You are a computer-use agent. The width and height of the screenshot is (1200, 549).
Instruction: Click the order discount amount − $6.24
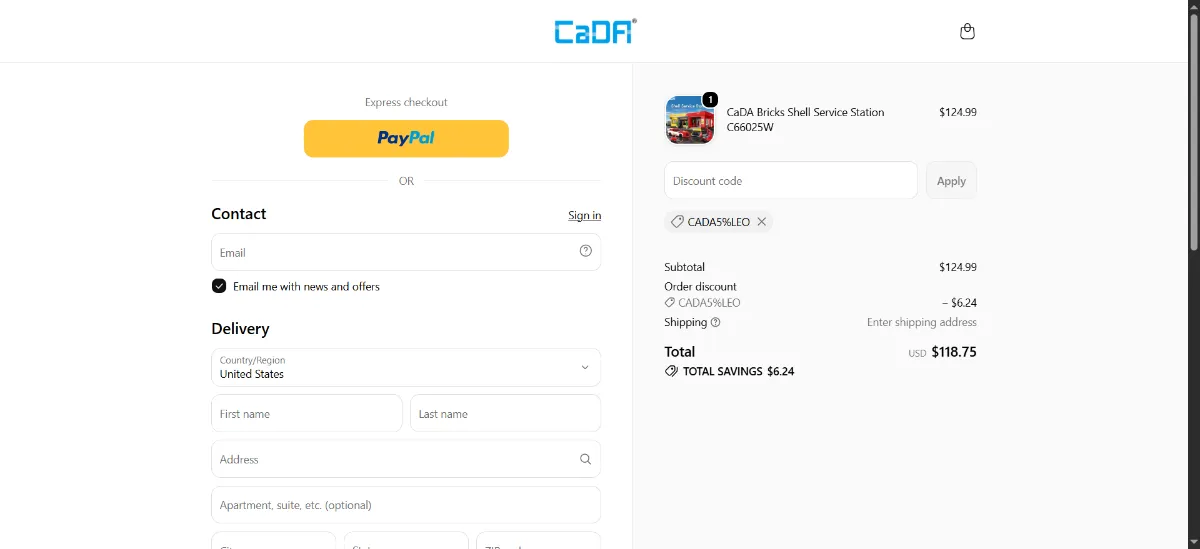(x=959, y=303)
